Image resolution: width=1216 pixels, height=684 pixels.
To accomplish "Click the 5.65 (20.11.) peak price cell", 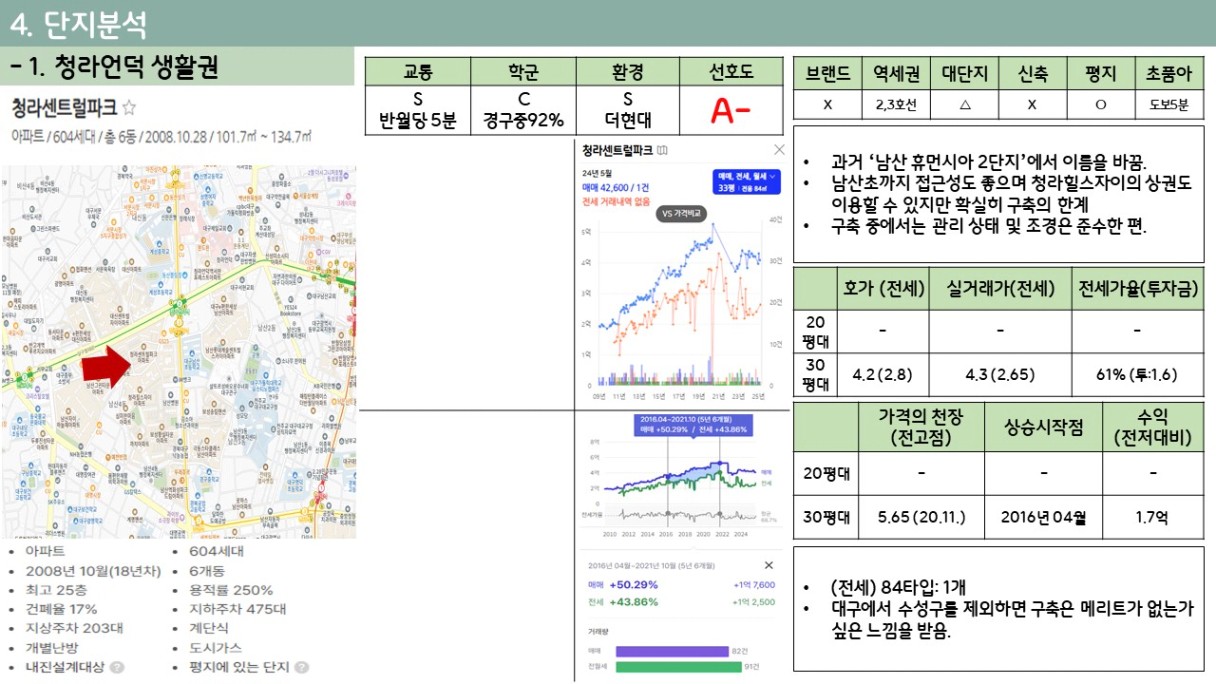I will (x=921, y=518).
